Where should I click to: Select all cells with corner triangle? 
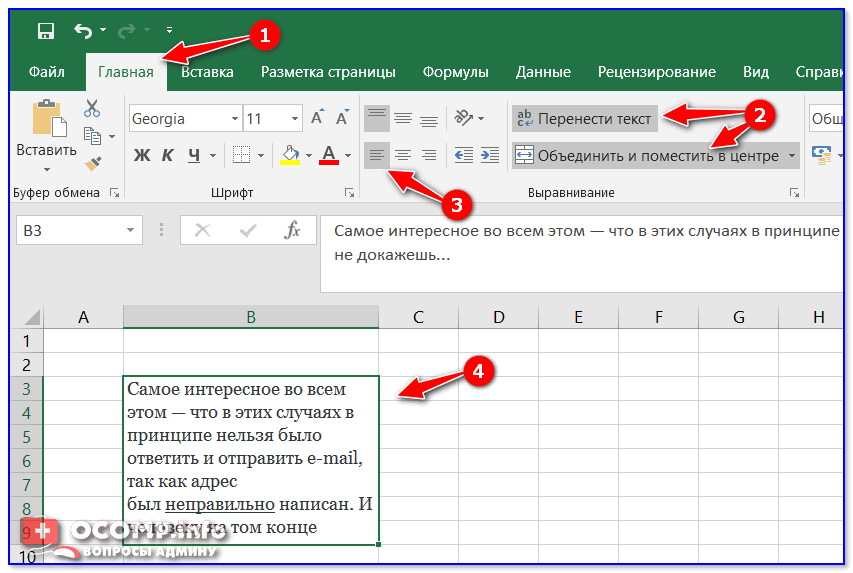pos(30,317)
